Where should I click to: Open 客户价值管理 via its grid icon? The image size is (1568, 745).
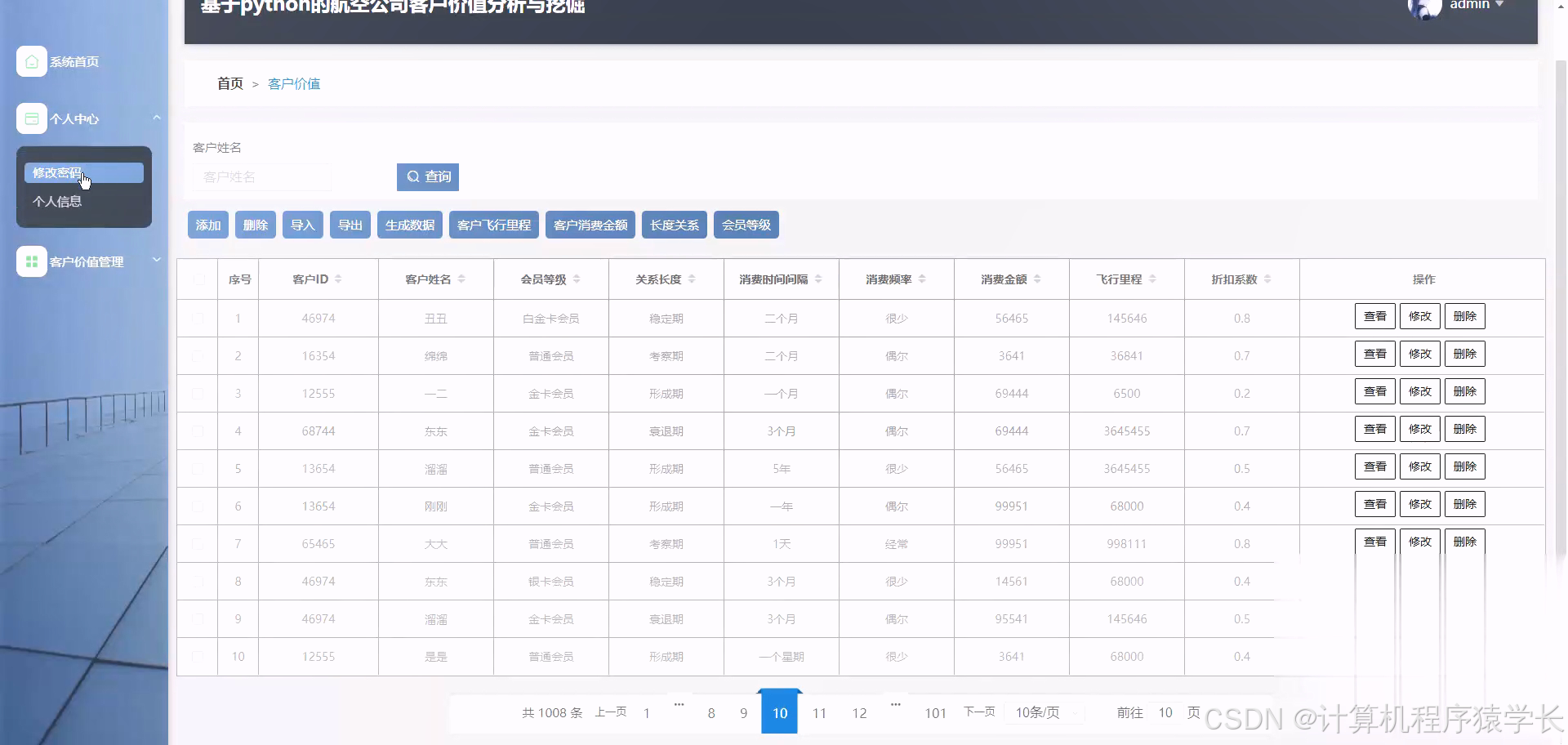(x=31, y=261)
